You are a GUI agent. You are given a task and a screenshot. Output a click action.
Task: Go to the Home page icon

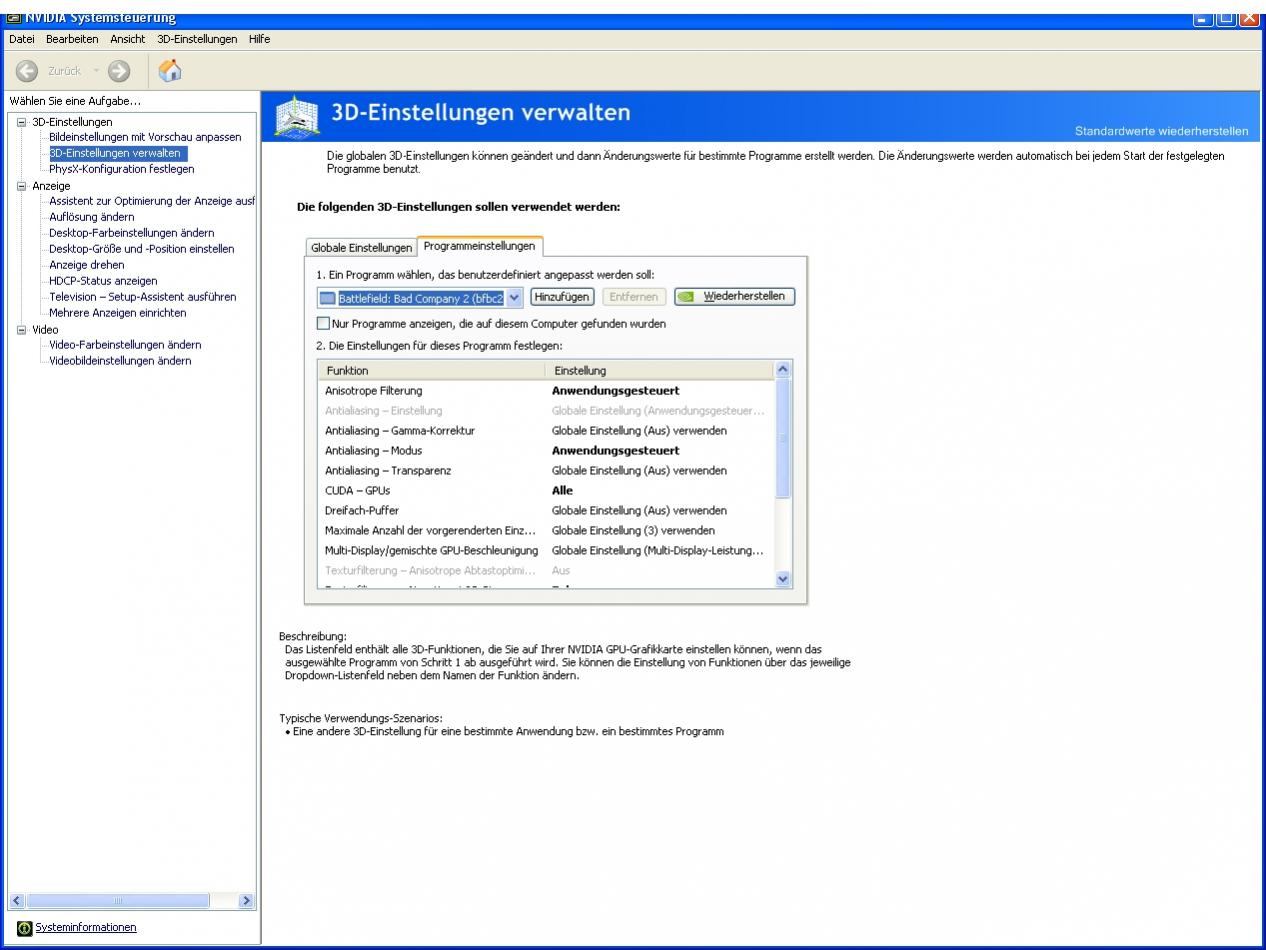[x=169, y=73]
